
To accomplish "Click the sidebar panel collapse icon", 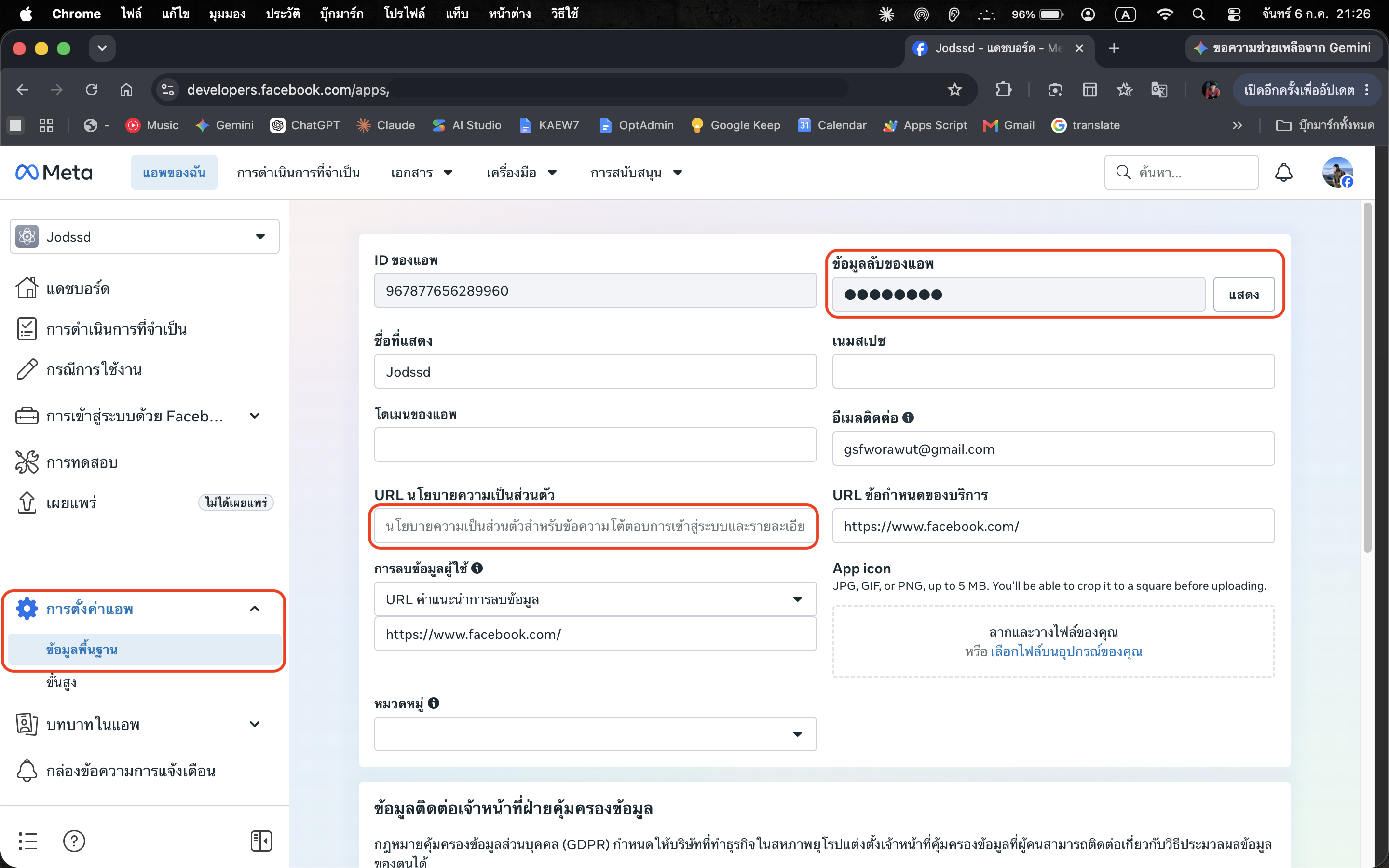I will pyautogui.click(x=261, y=841).
